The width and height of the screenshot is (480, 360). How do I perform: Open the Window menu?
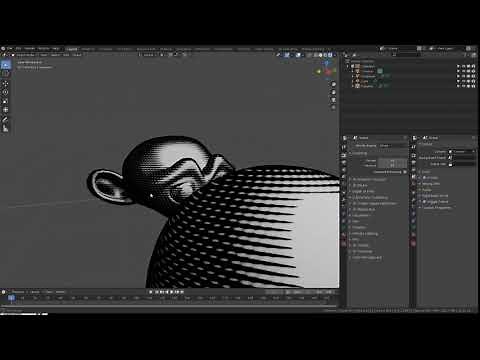(43, 49)
